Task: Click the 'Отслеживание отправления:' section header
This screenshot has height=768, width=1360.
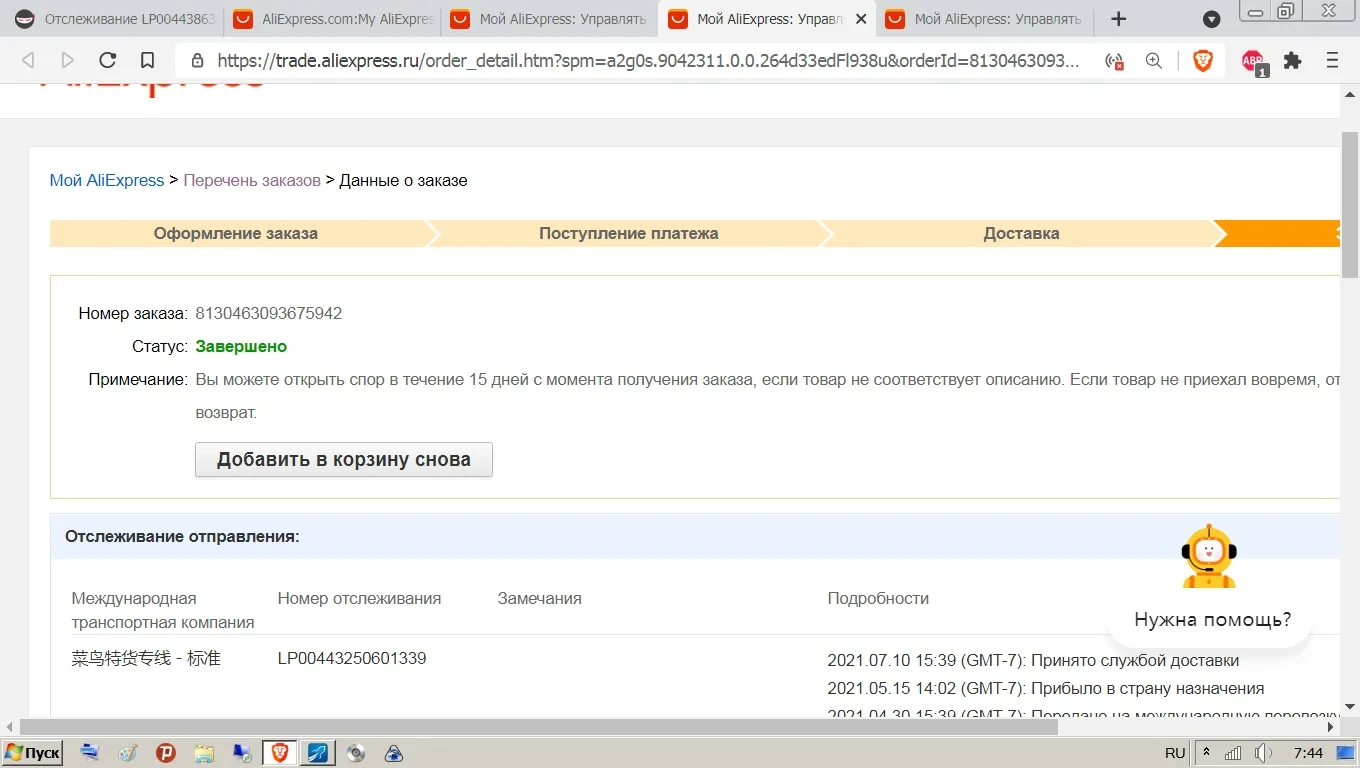Action: [182, 537]
